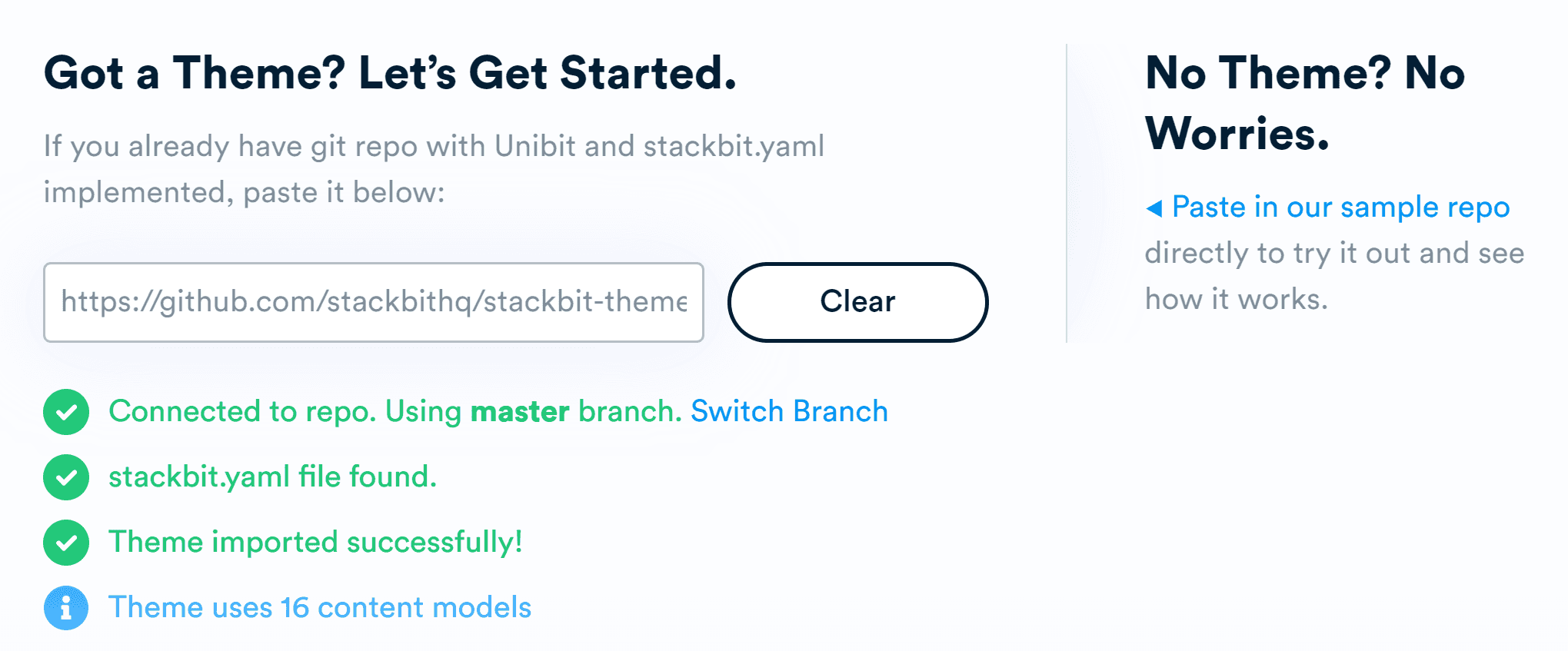Viewport: 1568px width, 651px height.
Task: Click the green checkmark beside Theme imported successfully
Action: (x=66, y=543)
